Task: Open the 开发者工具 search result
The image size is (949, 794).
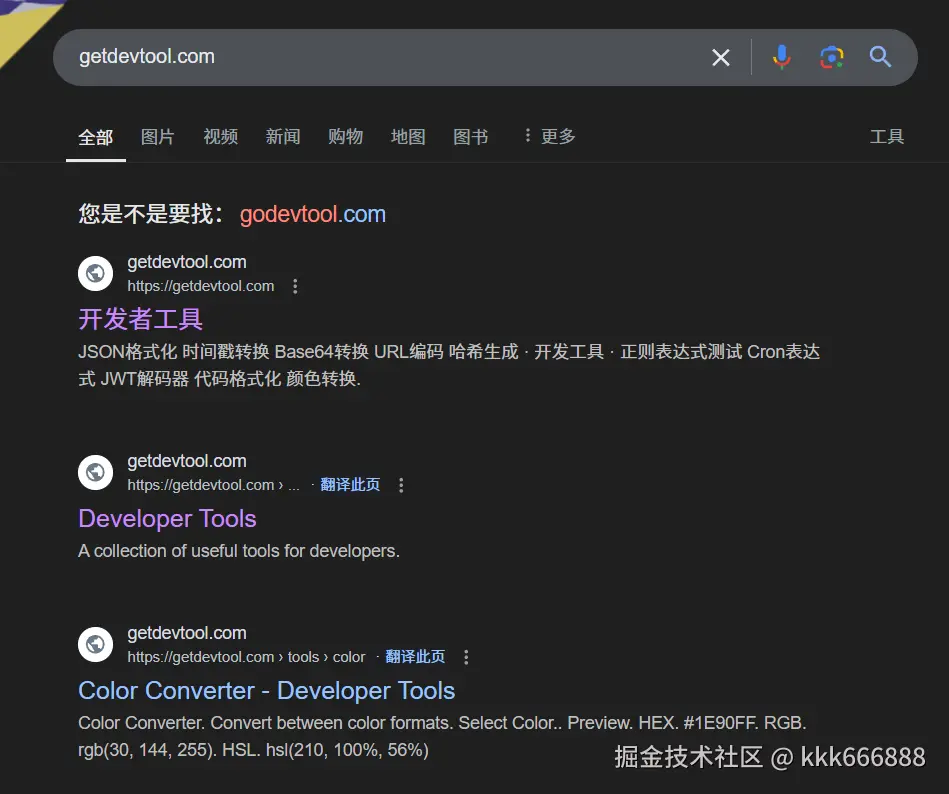Action: [140, 318]
